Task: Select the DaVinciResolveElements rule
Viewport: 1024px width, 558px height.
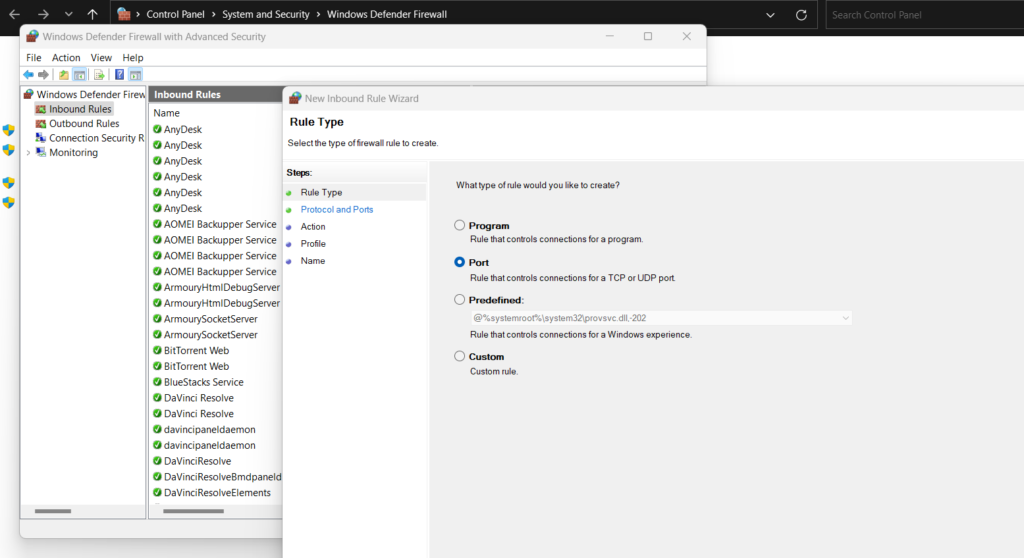Action: point(217,492)
